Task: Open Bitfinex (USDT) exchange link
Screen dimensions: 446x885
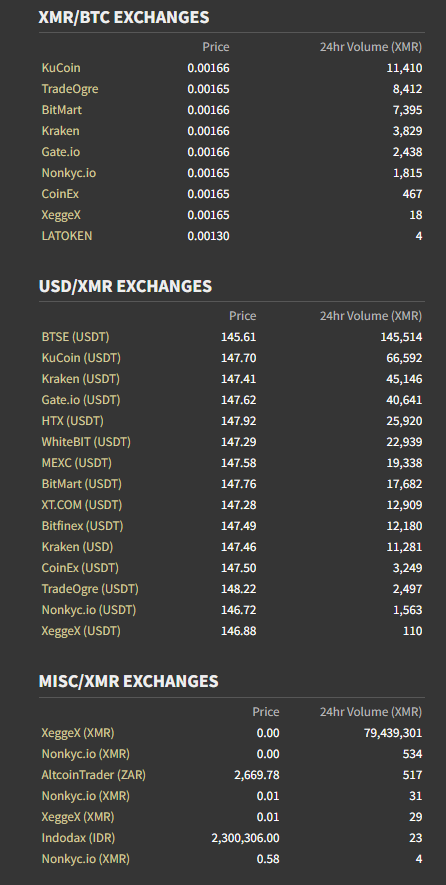Action: coord(82,526)
